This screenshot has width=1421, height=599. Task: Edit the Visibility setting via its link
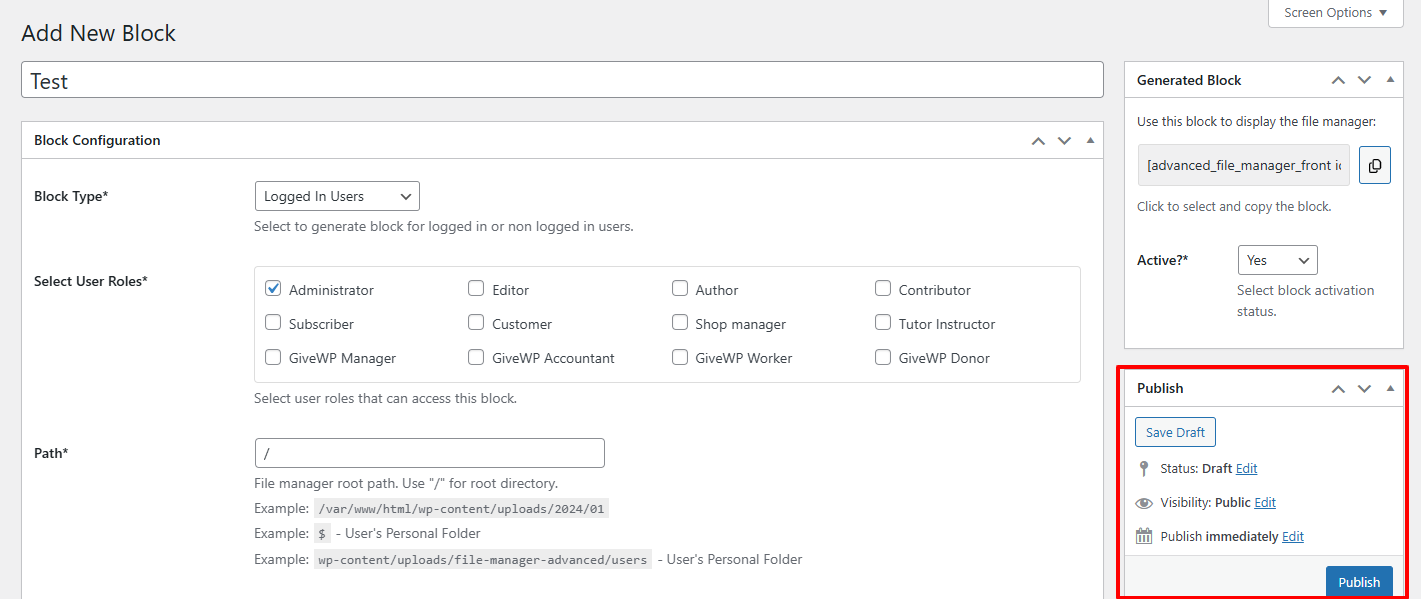1266,502
